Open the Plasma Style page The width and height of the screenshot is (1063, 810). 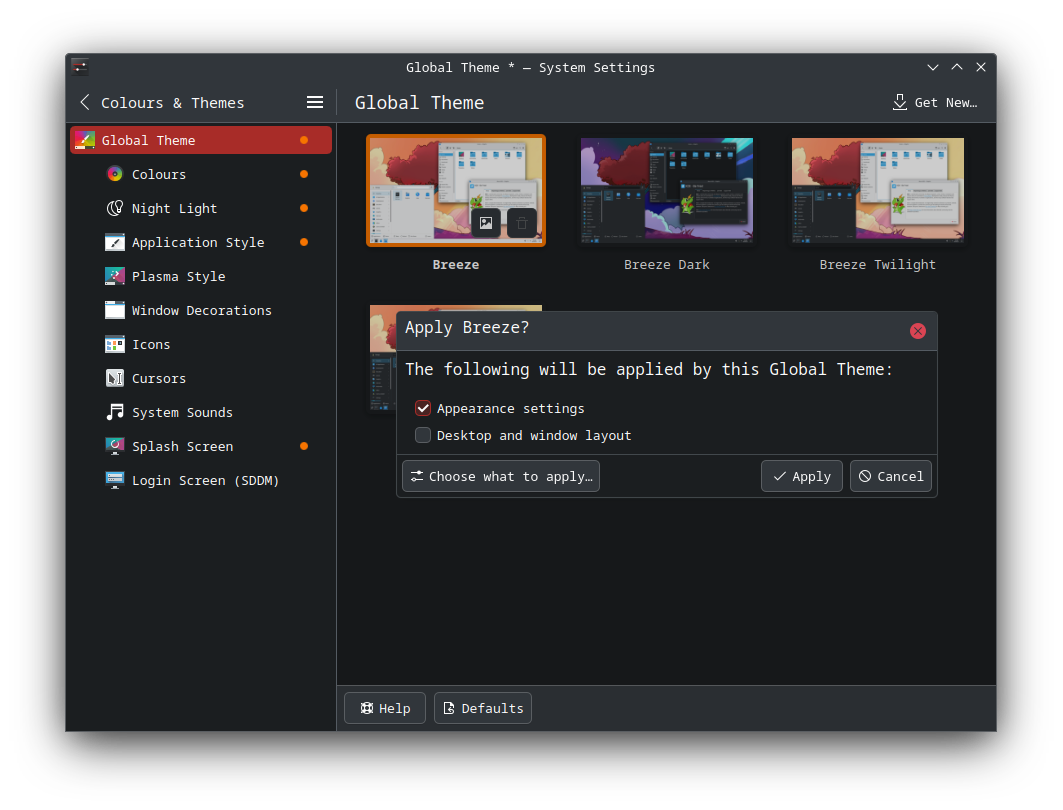point(201,276)
